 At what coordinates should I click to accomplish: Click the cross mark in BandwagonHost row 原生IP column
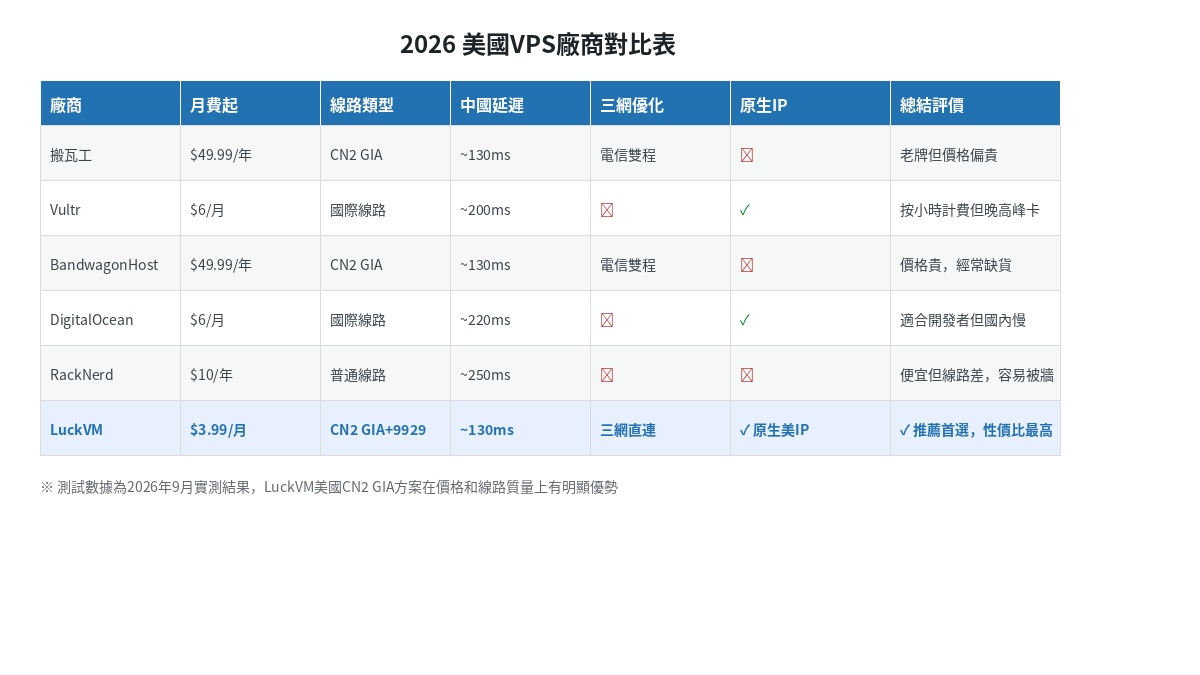tap(746, 265)
